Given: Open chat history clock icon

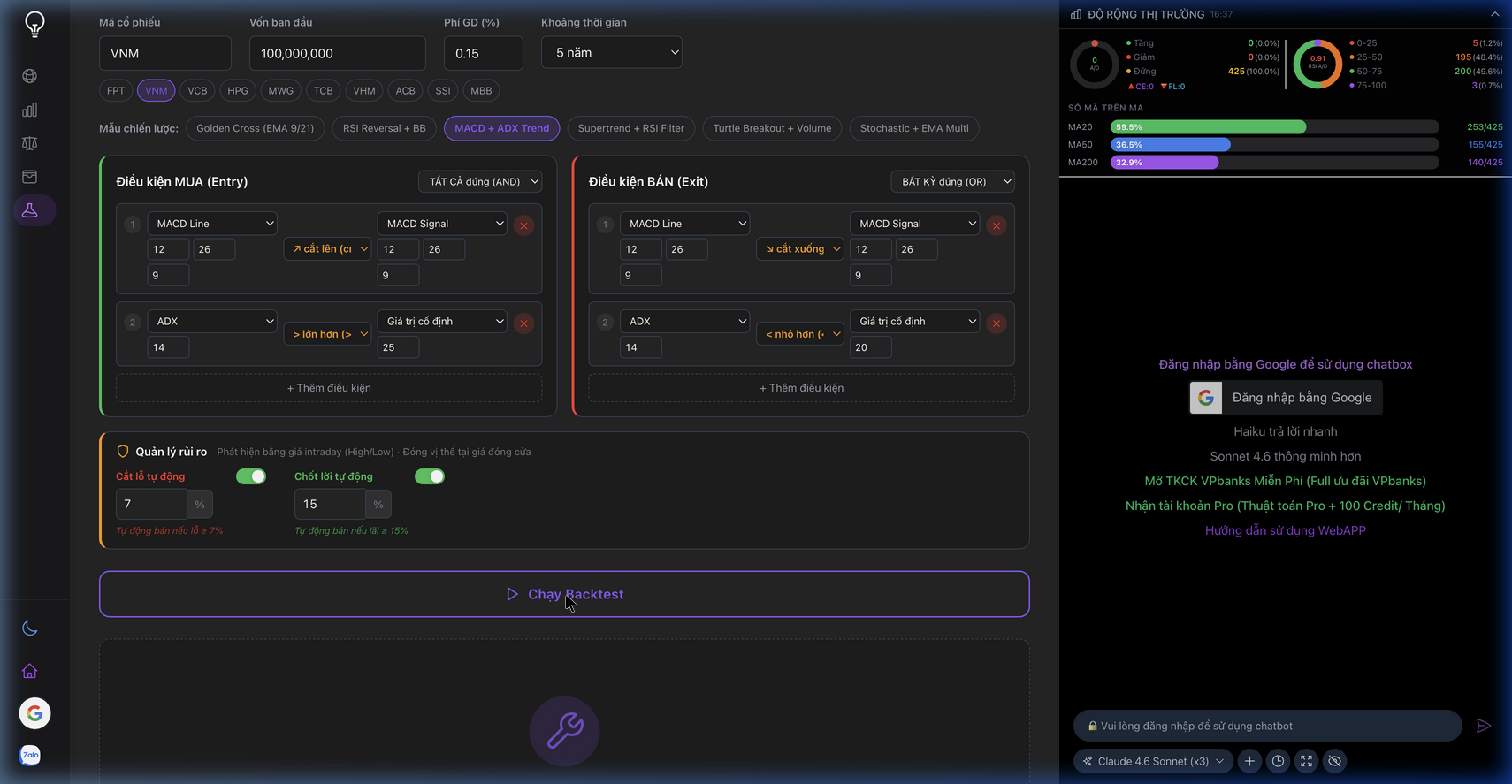Looking at the screenshot, I should (x=1278, y=761).
